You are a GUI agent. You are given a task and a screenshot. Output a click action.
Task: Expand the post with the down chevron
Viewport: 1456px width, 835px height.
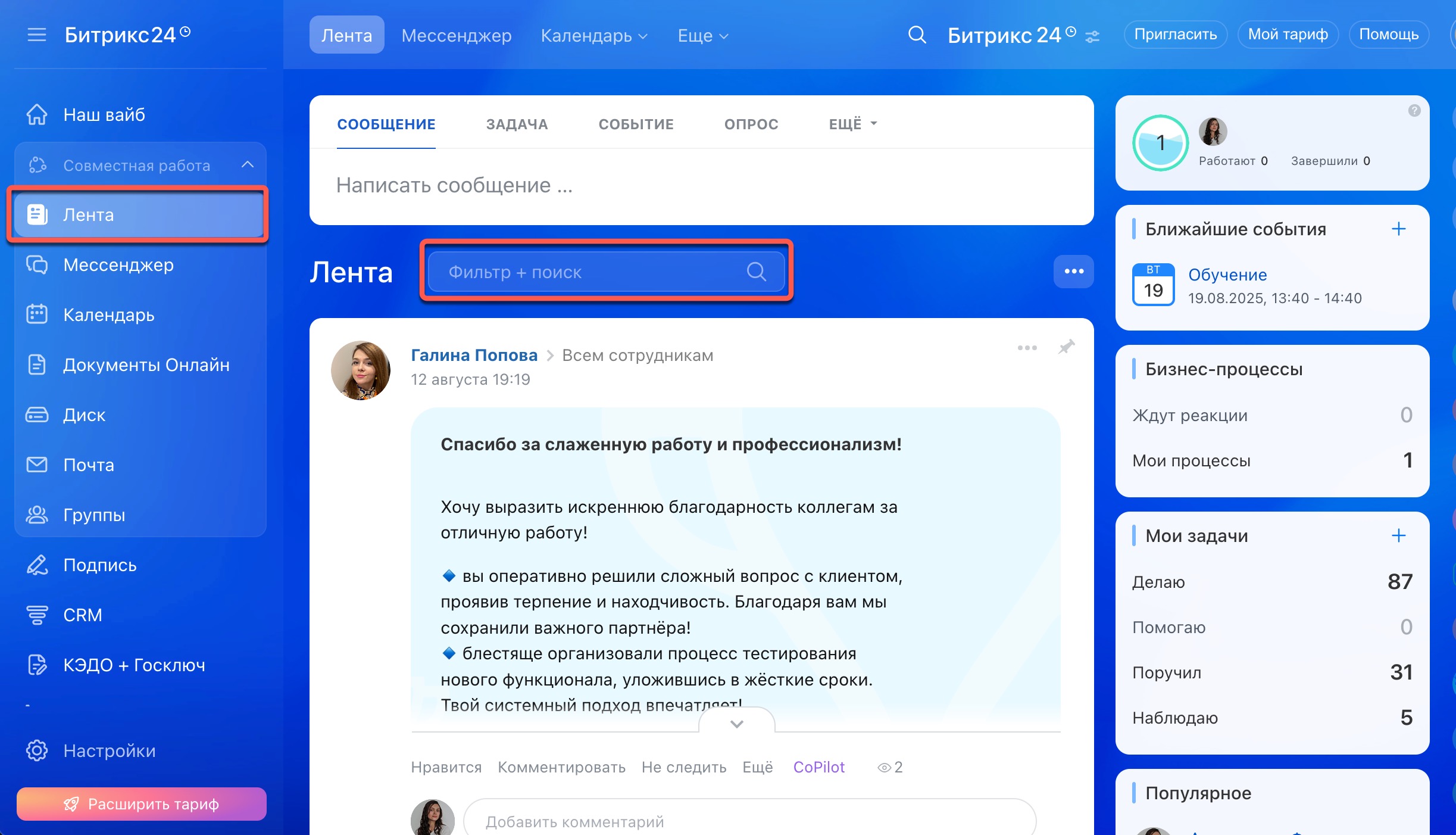coord(737,723)
